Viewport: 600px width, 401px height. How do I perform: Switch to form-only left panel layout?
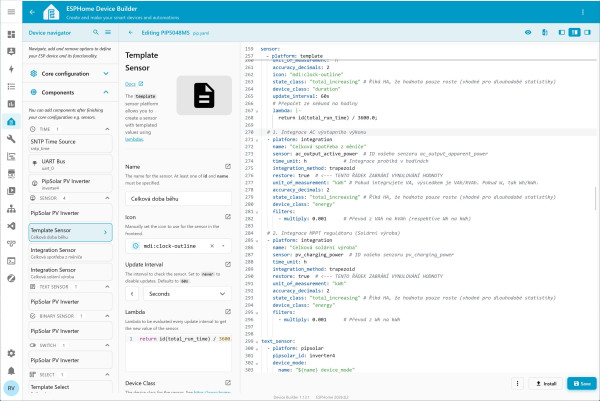coord(561,33)
